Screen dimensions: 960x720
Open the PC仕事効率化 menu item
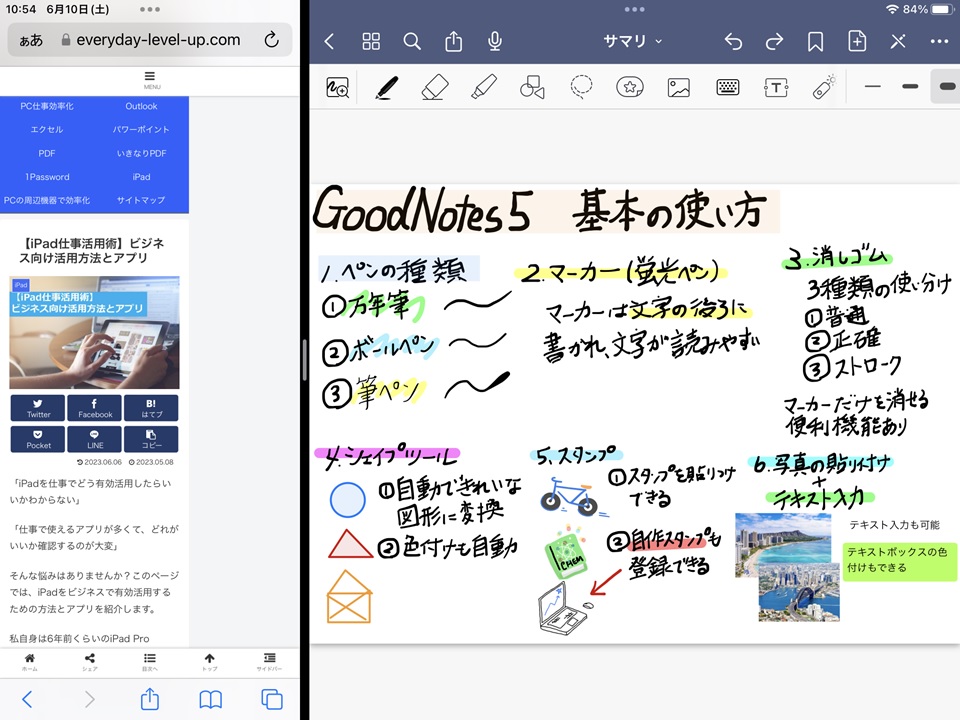pos(47,106)
